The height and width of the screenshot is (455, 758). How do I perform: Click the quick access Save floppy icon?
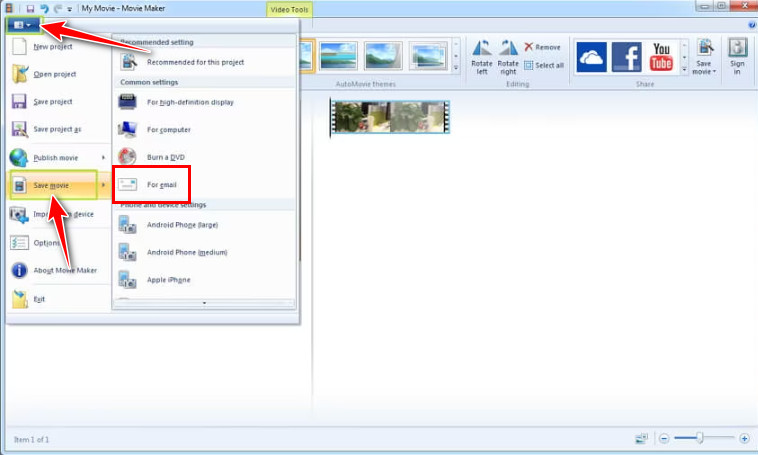point(30,8)
